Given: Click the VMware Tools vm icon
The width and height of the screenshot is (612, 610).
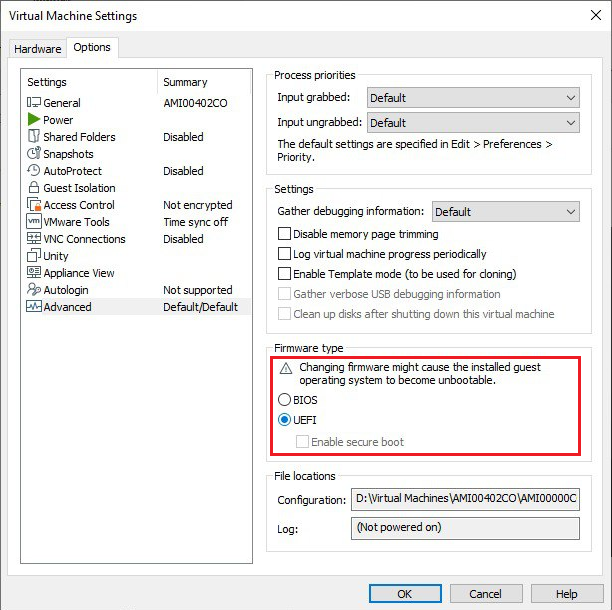Looking at the screenshot, I should click(x=33, y=222).
